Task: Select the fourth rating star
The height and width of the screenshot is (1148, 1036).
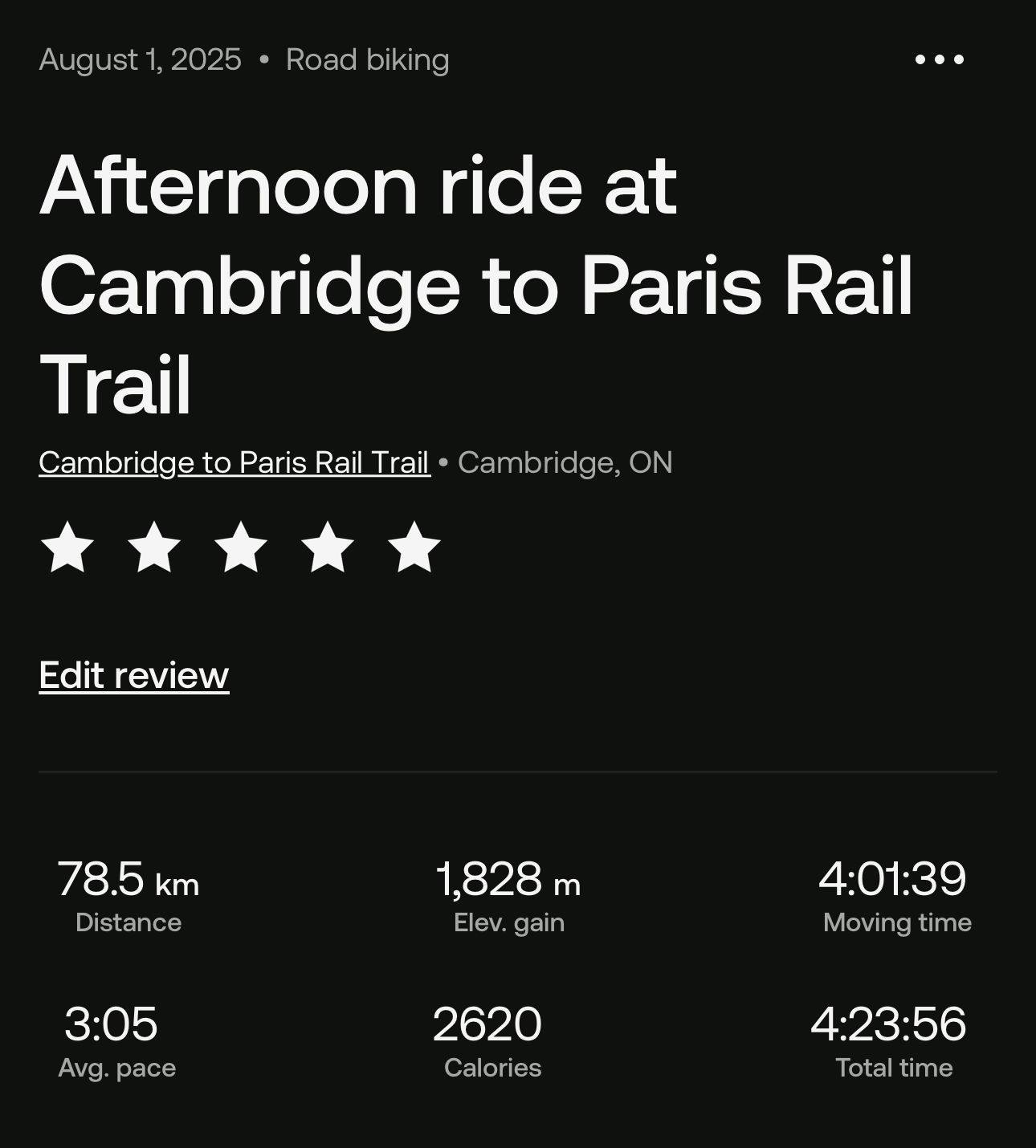Action: coord(328,547)
